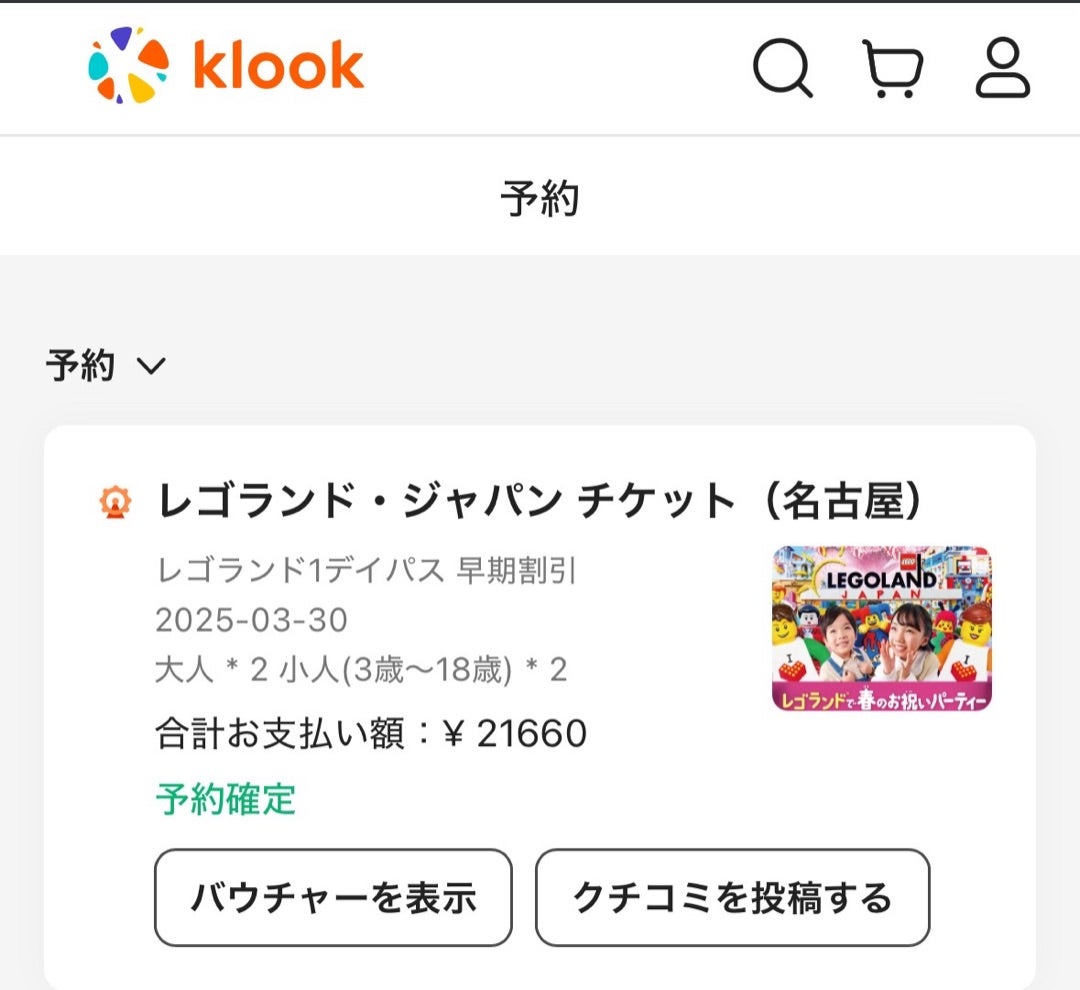The image size is (1080, 990).
Task: Open the user account profile icon
Action: (x=1003, y=68)
